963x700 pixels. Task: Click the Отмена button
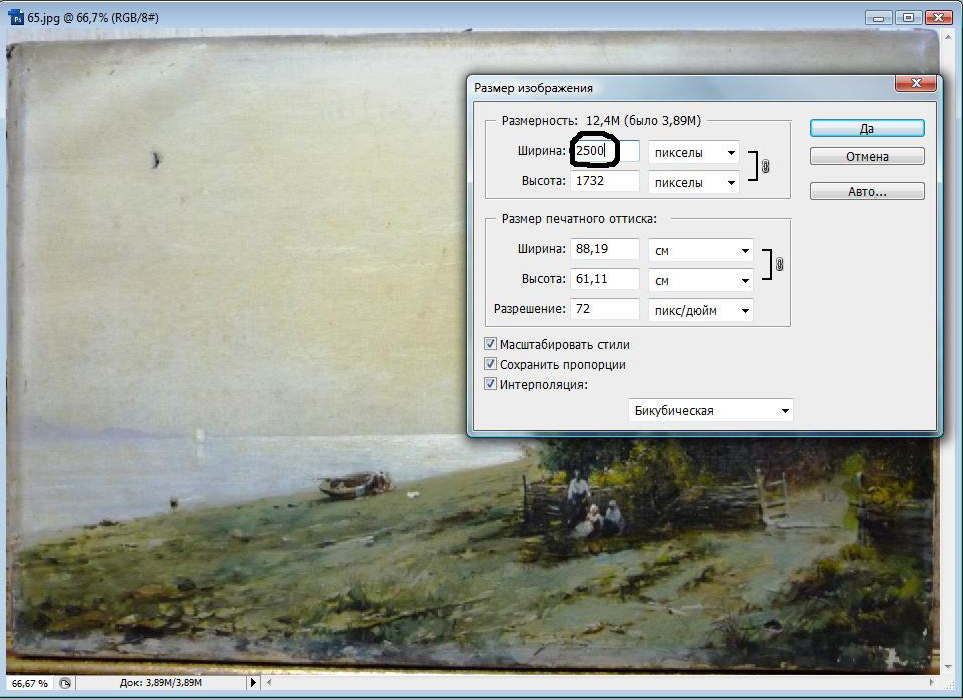[866, 157]
